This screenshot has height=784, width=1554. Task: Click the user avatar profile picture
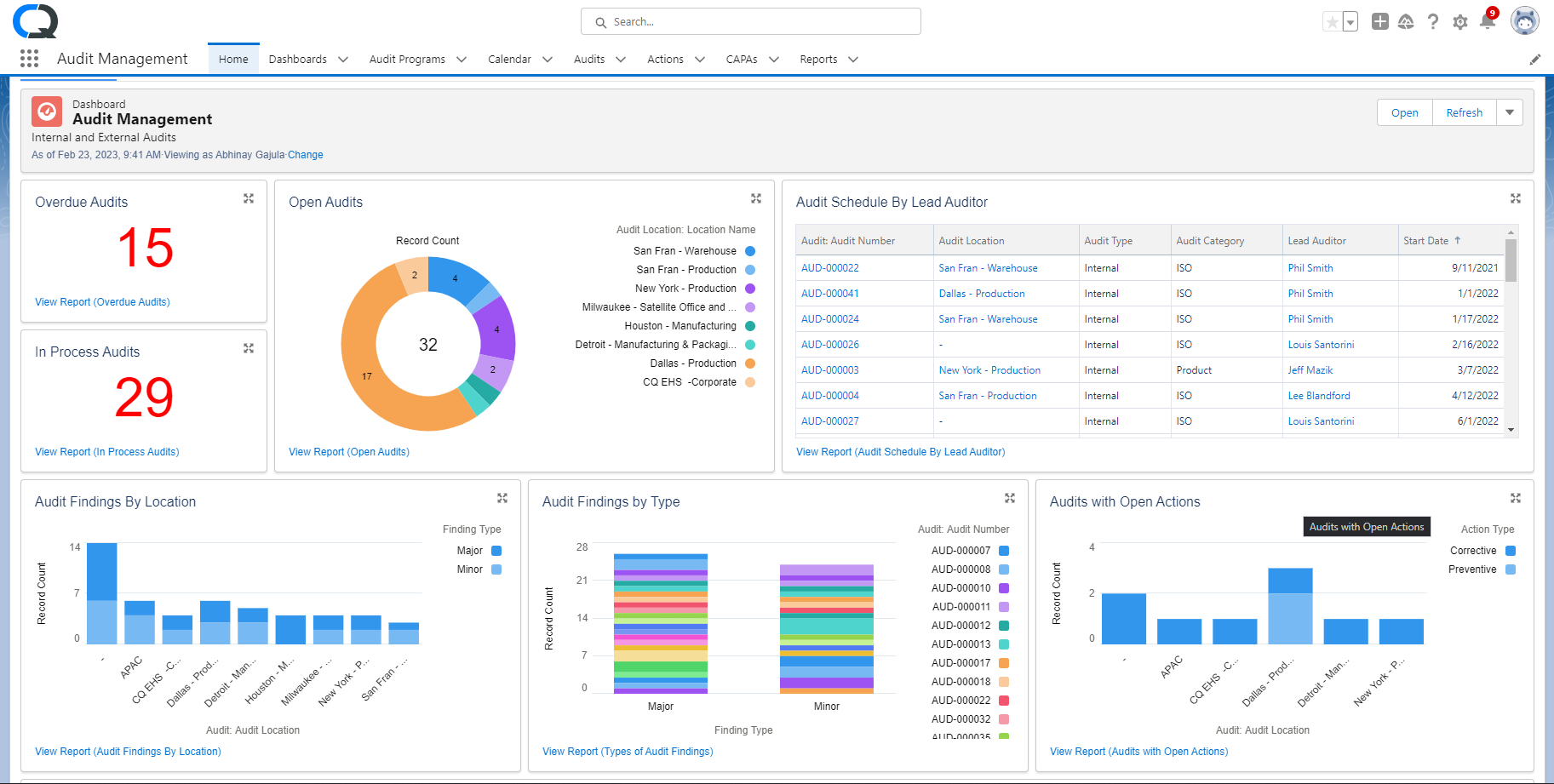[1525, 20]
